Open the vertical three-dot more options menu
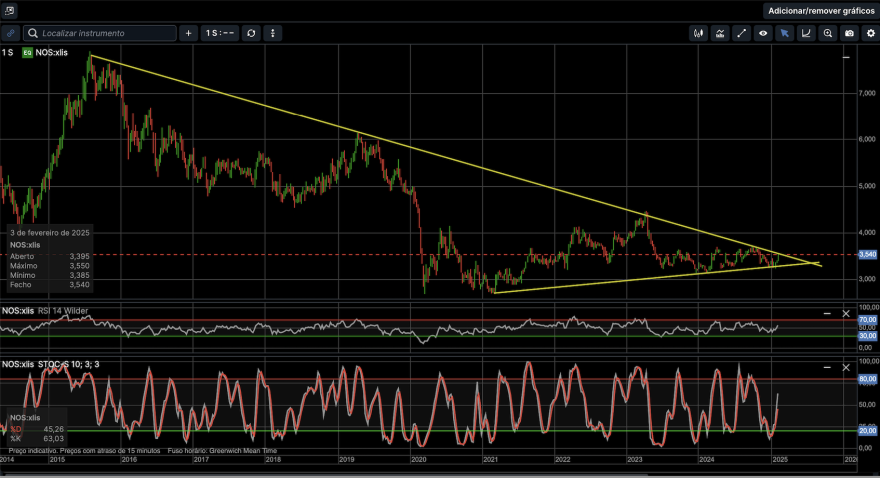880x478 pixels. (x=273, y=33)
